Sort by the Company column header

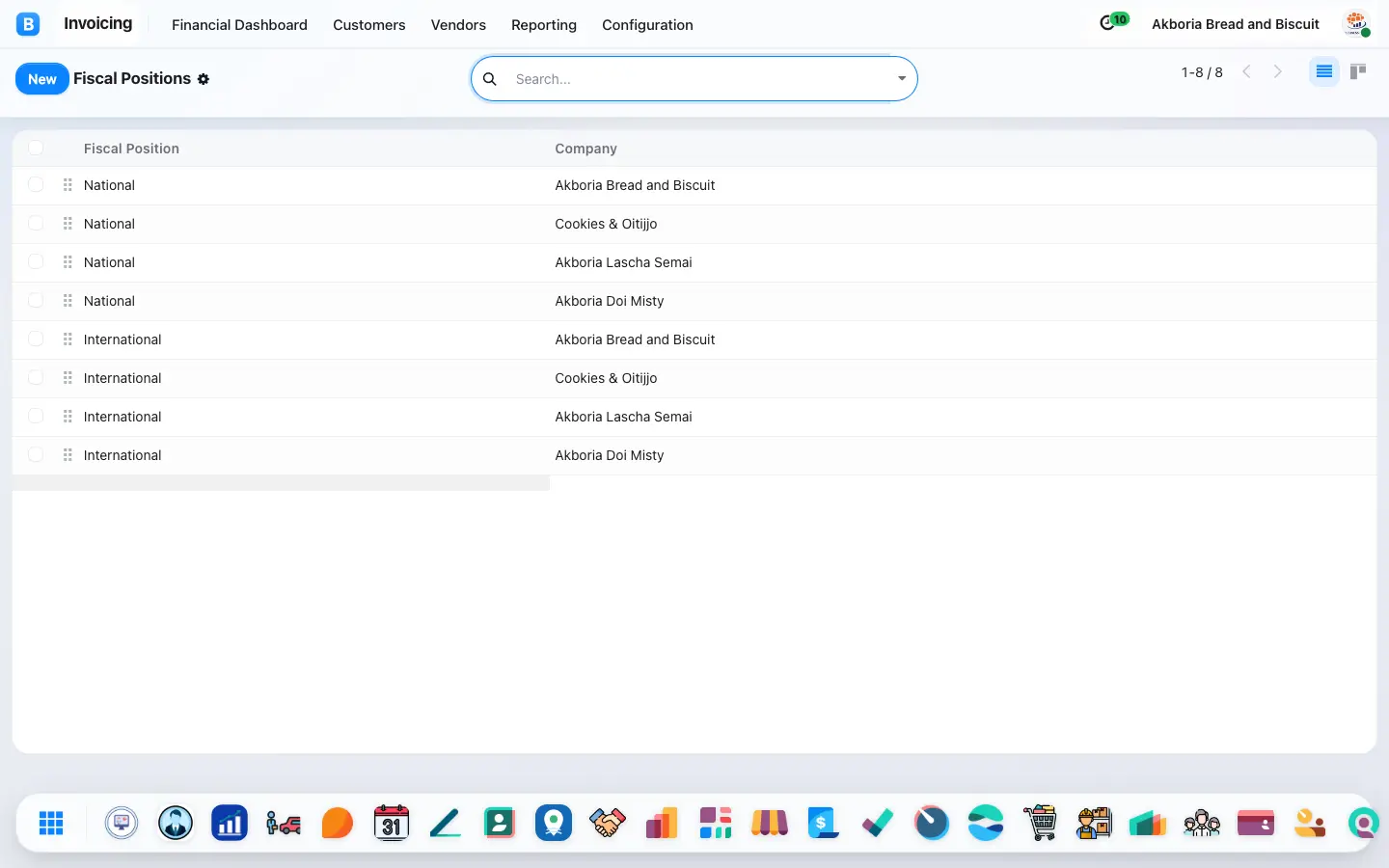click(586, 149)
